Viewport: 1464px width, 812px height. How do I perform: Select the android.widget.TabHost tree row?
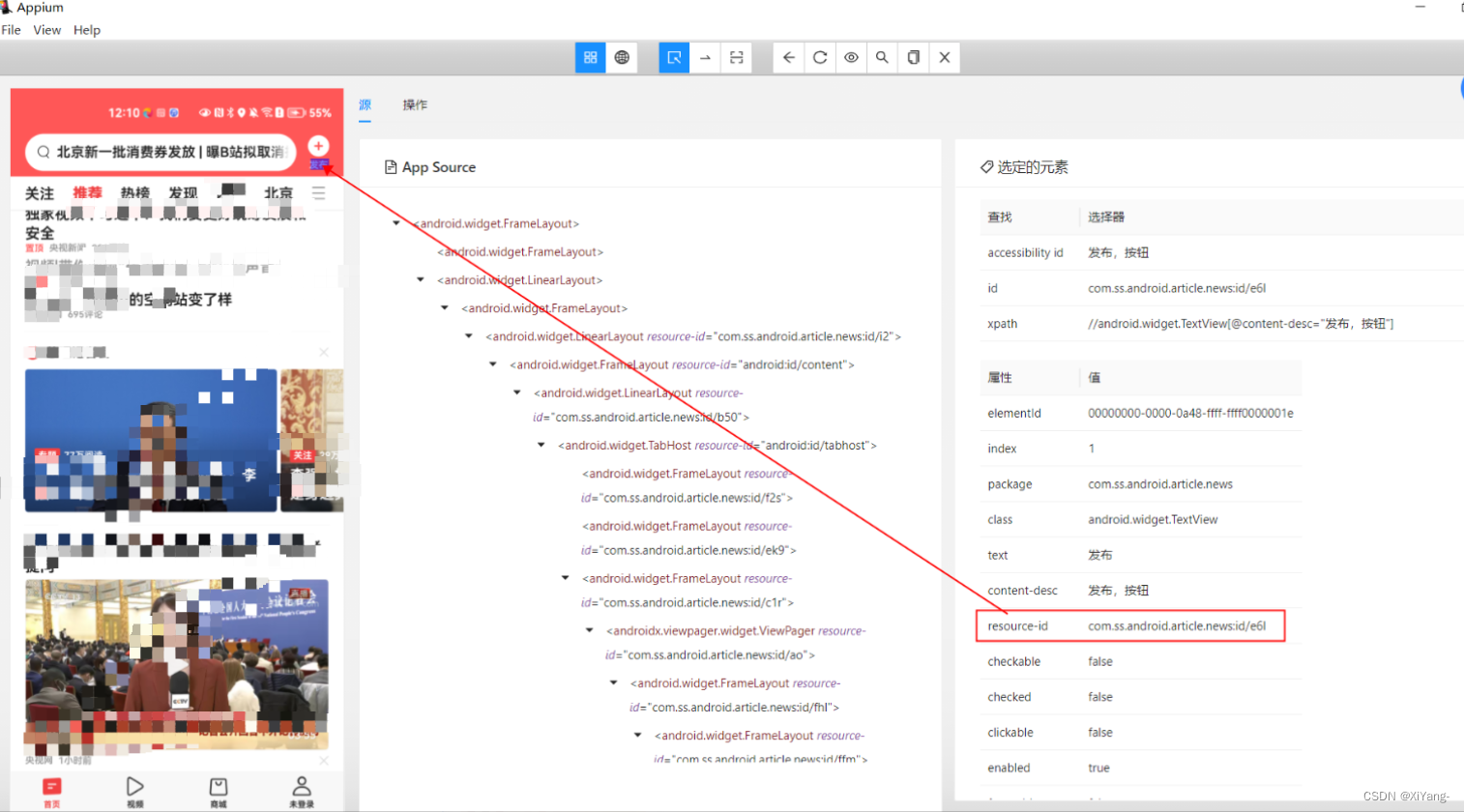tap(717, 446)
